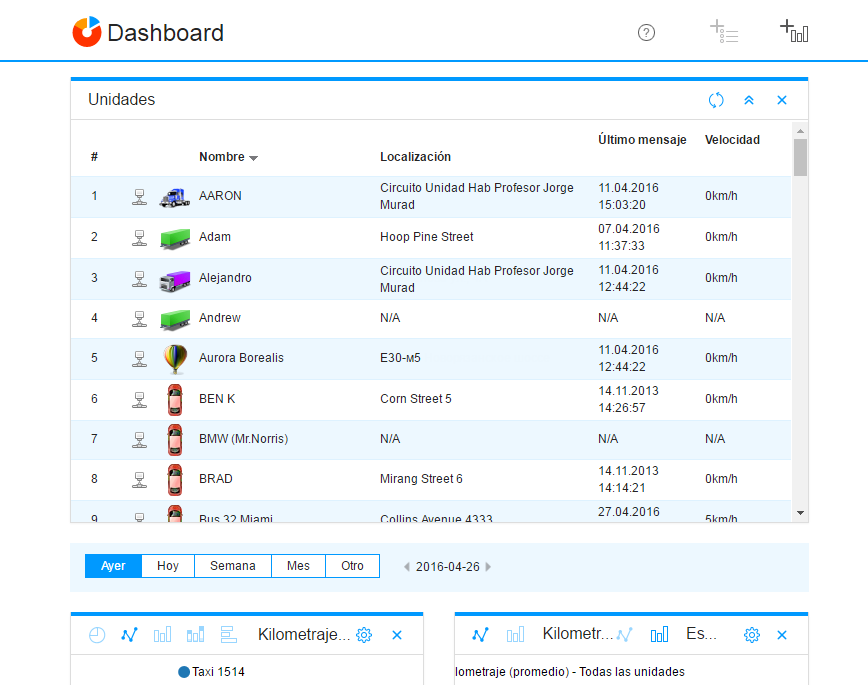The image size is (868, 686).
Task: Select the Semana time range
Action: click(232, 566)
